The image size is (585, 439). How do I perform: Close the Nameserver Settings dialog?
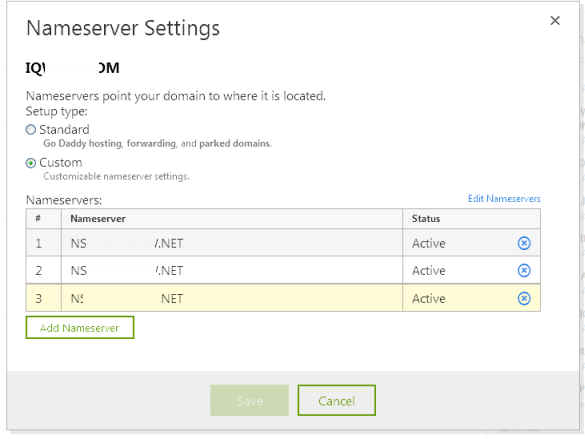pyautogui.click(x=555, y=21)
